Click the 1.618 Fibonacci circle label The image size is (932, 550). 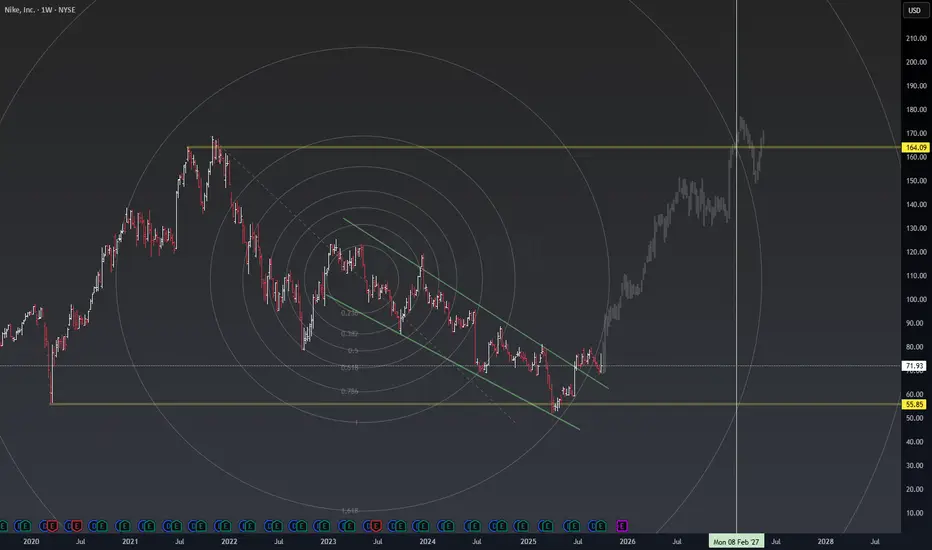point(350,511)
